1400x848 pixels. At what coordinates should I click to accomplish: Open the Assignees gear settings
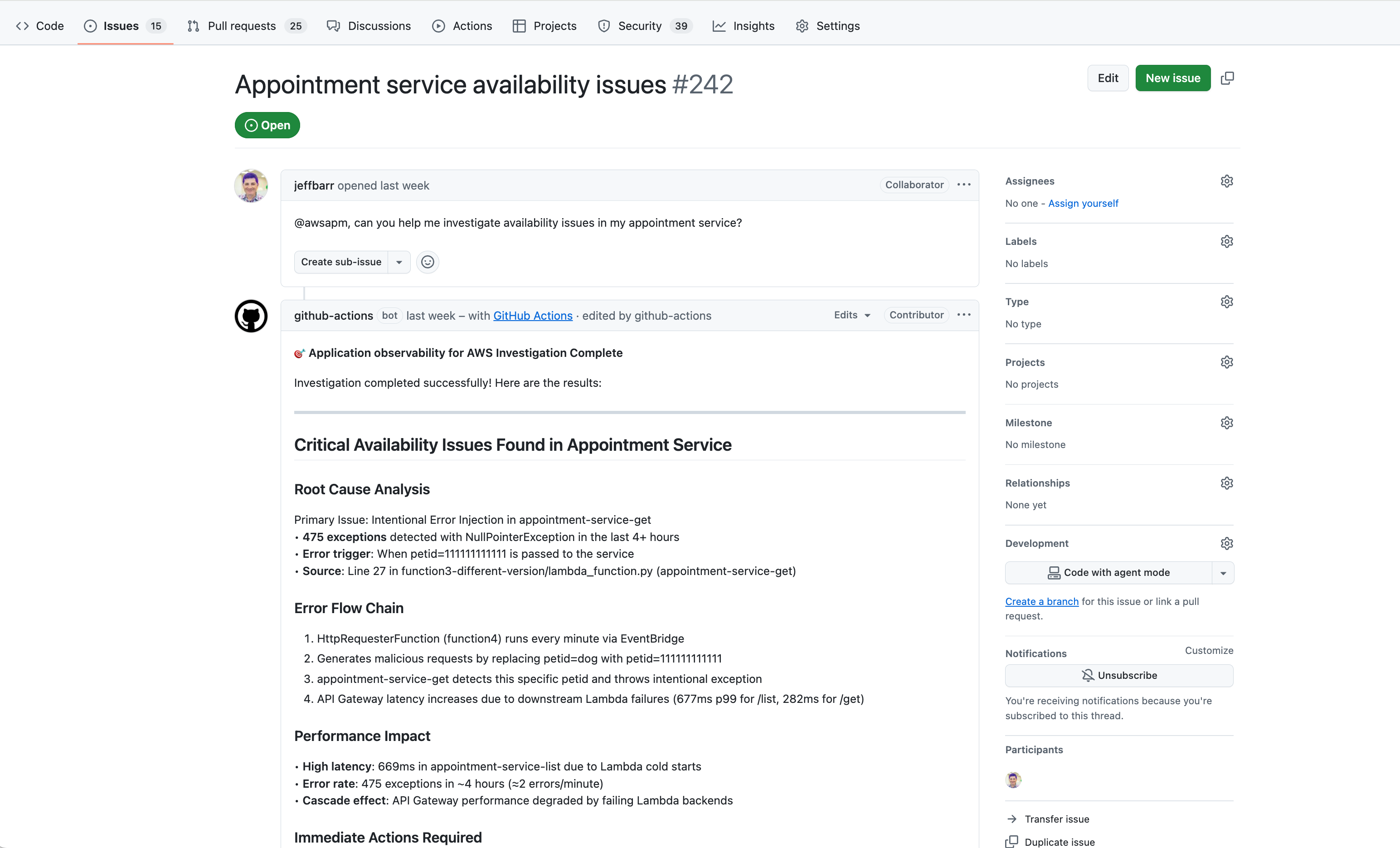click(x=1226, y=181)
